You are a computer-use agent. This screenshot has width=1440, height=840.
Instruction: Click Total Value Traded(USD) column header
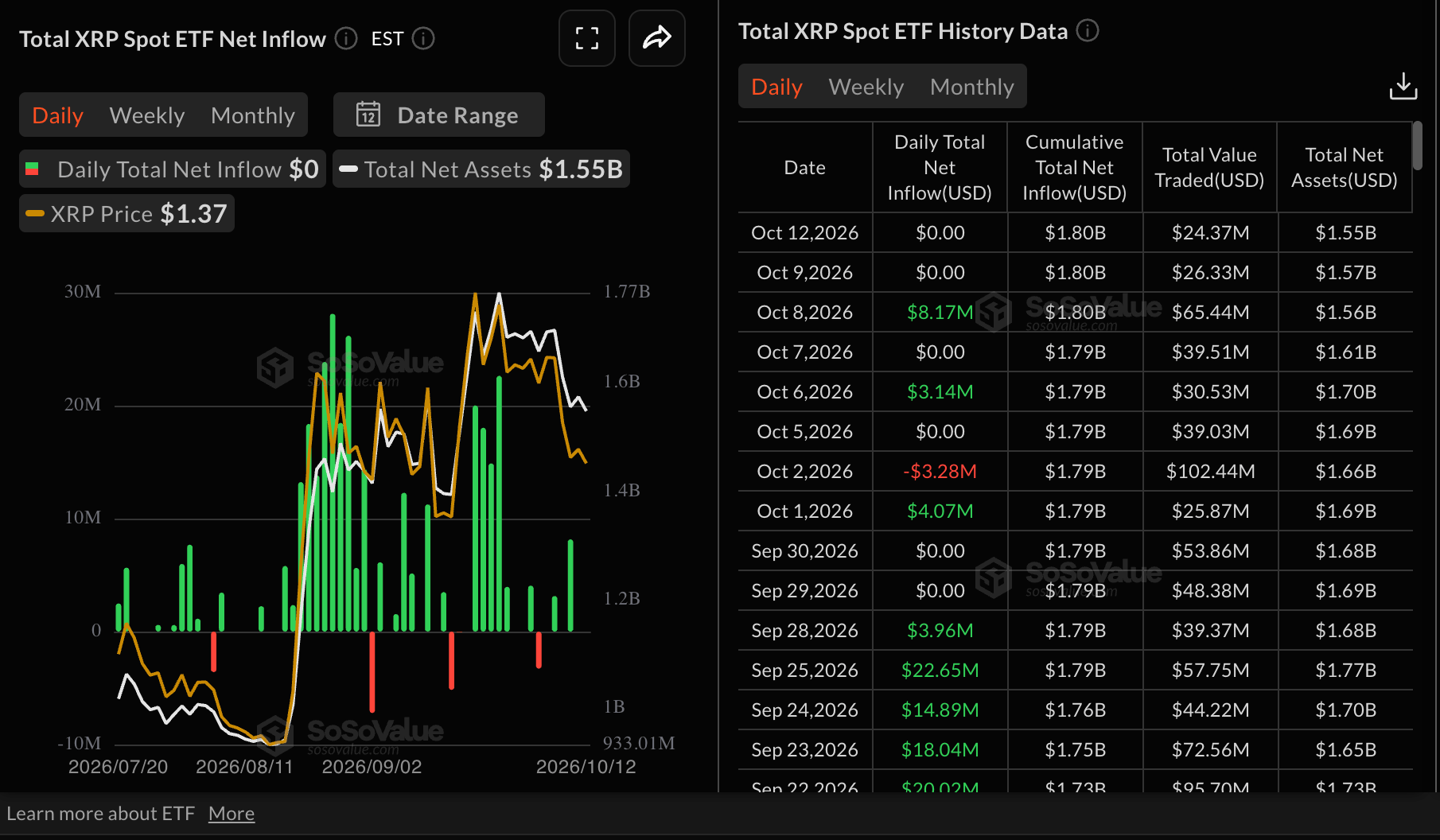click(x=1209, y=167)
